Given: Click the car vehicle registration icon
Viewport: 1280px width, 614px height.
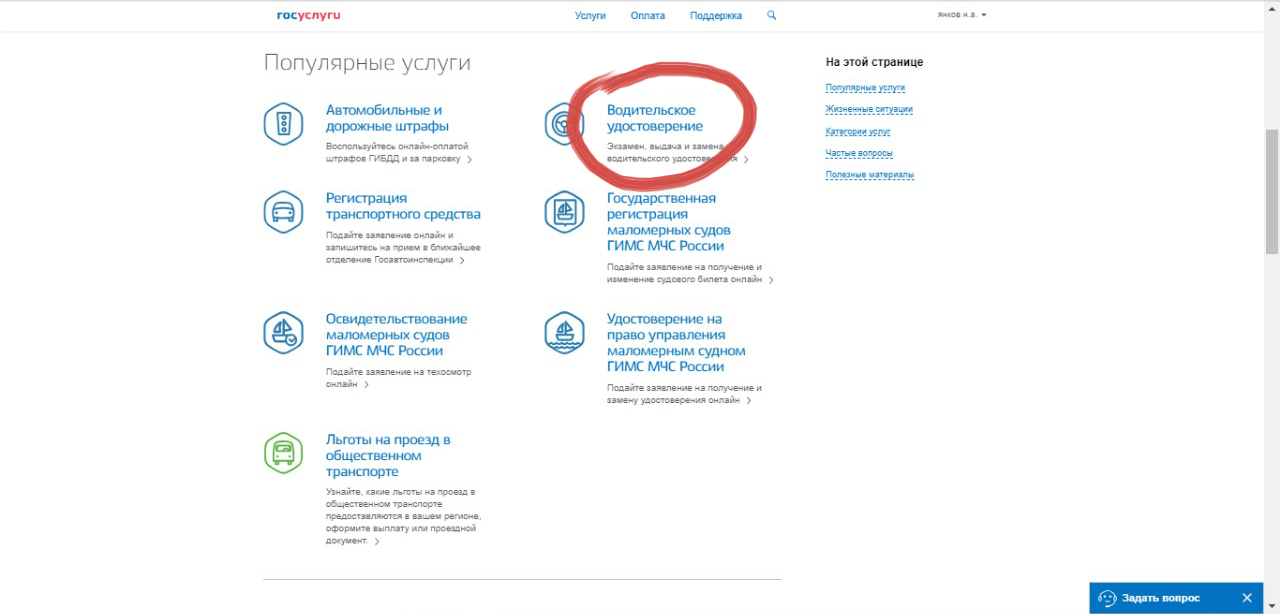Looking at the screenshot, I should coord(283,212).
